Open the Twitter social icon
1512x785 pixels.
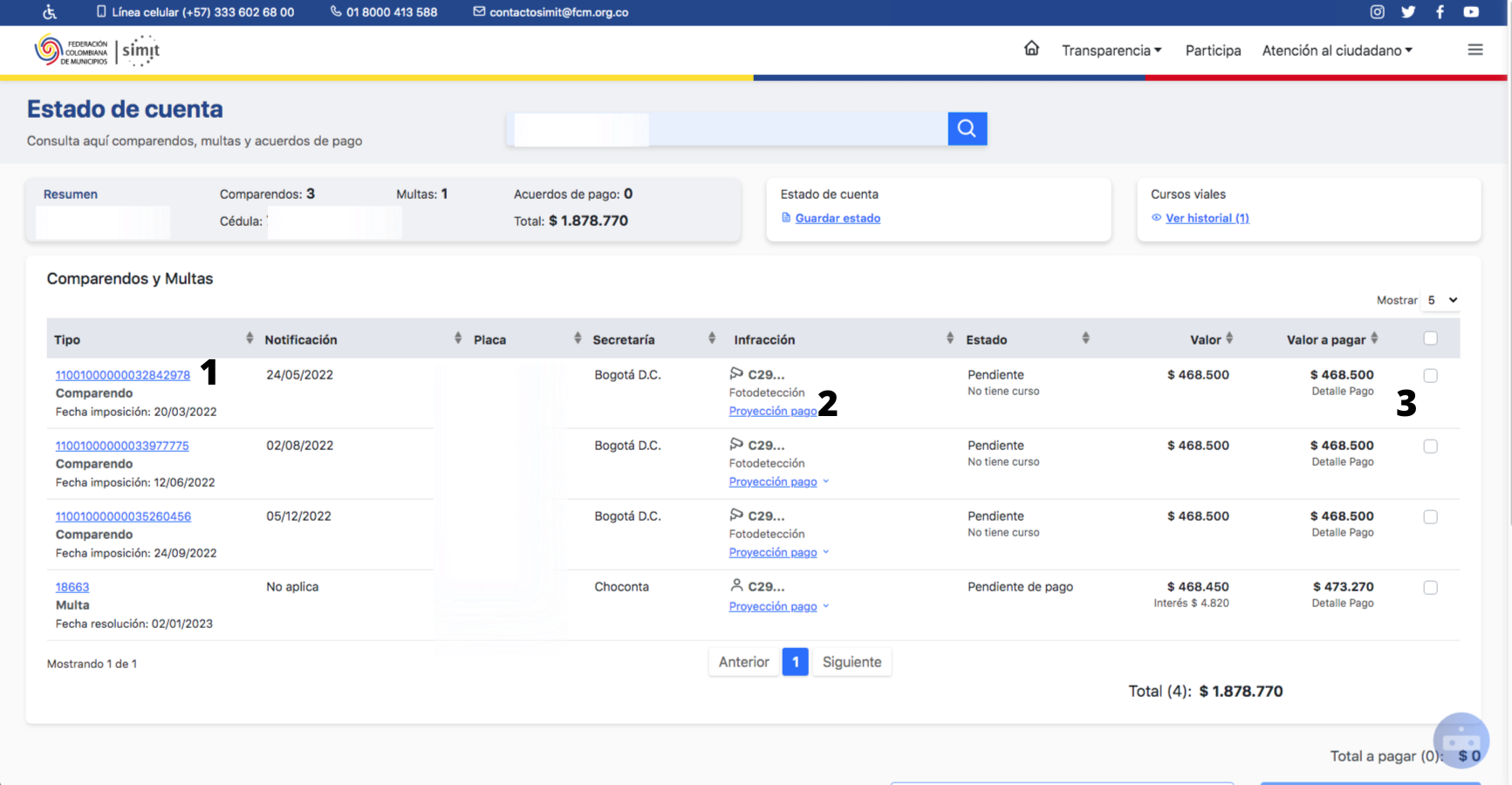(1408, 12)
